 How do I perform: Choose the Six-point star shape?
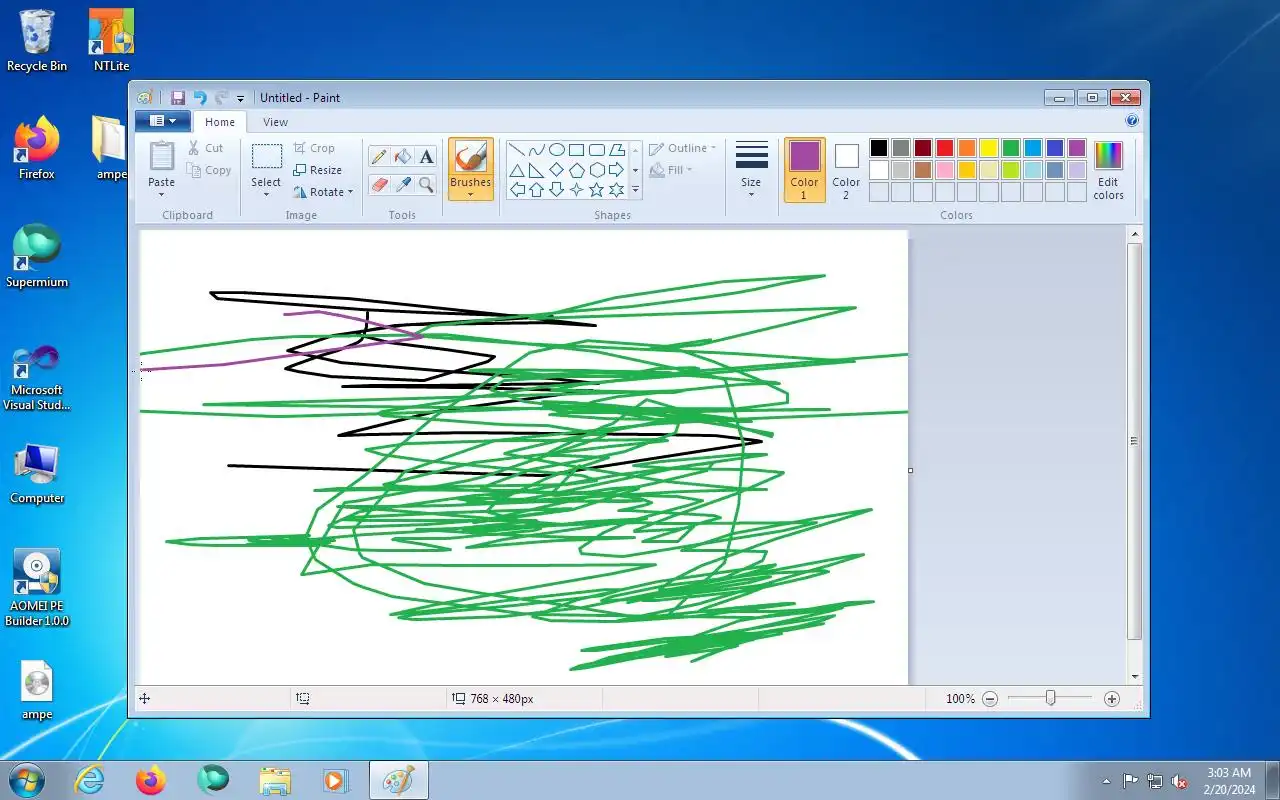[x=617, y=190]
